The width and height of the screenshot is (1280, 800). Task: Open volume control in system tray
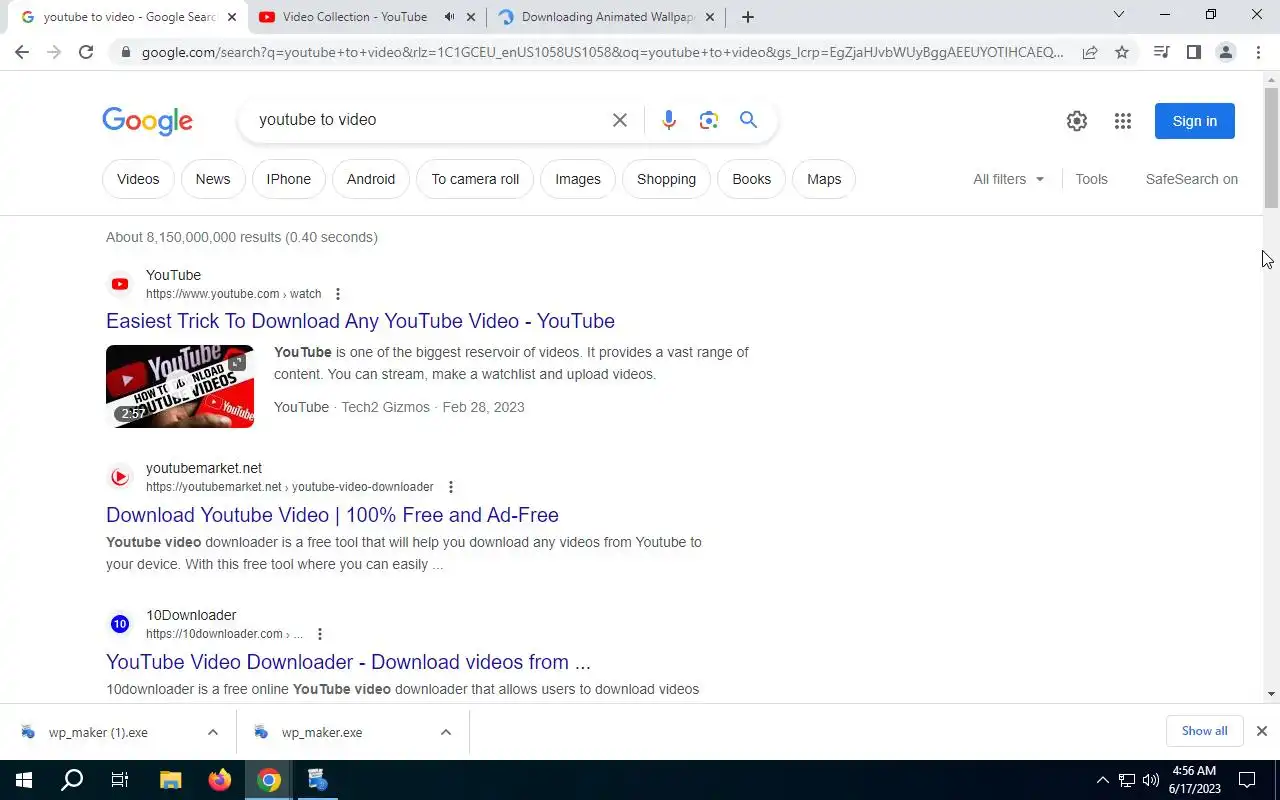pos(1151,780)
